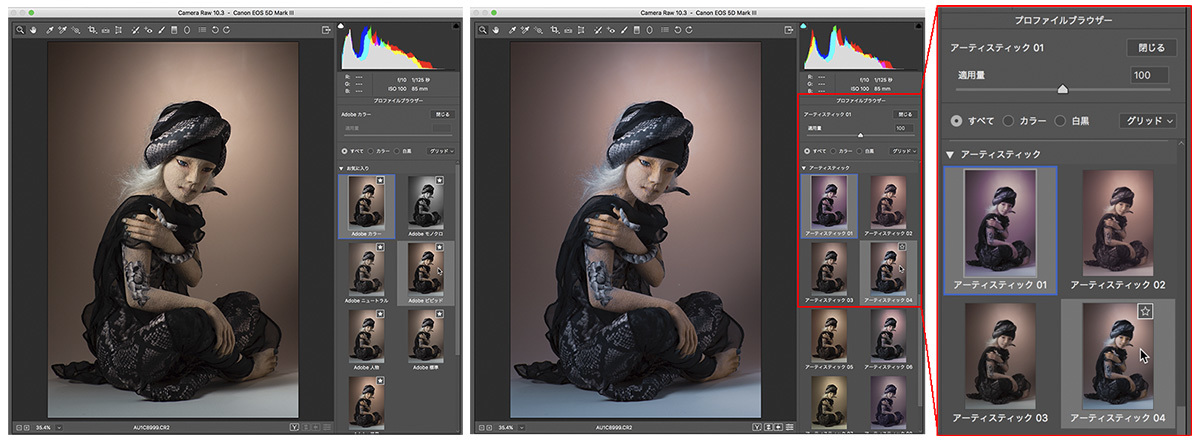Select Crop tool in left window toolbar
Screen dimensions: 1200x441
coord(92,31)
